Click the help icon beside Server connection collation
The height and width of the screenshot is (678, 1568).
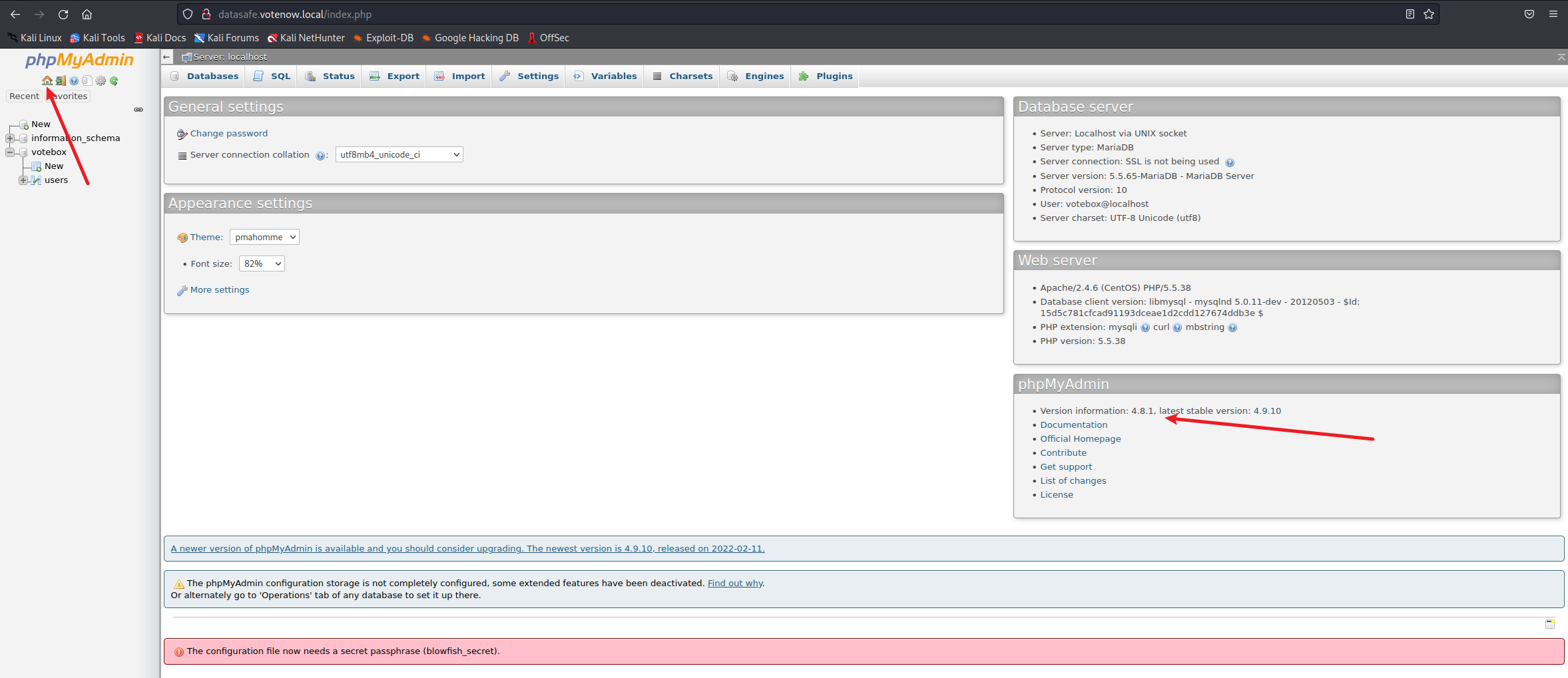[320, 156]
